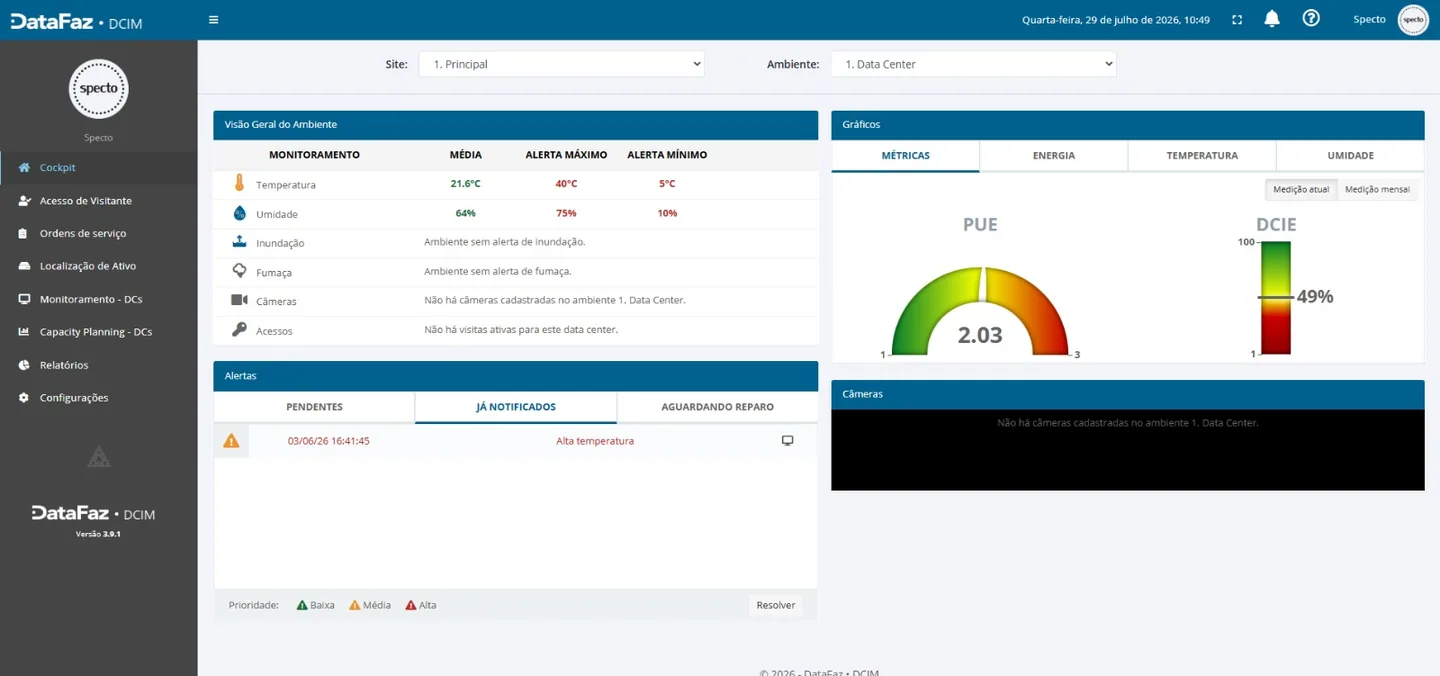Open Capacity Planning - DCs section
The height and width of the screenshot is (676, 1440).
pyautogui.click(x=98, y=332)
